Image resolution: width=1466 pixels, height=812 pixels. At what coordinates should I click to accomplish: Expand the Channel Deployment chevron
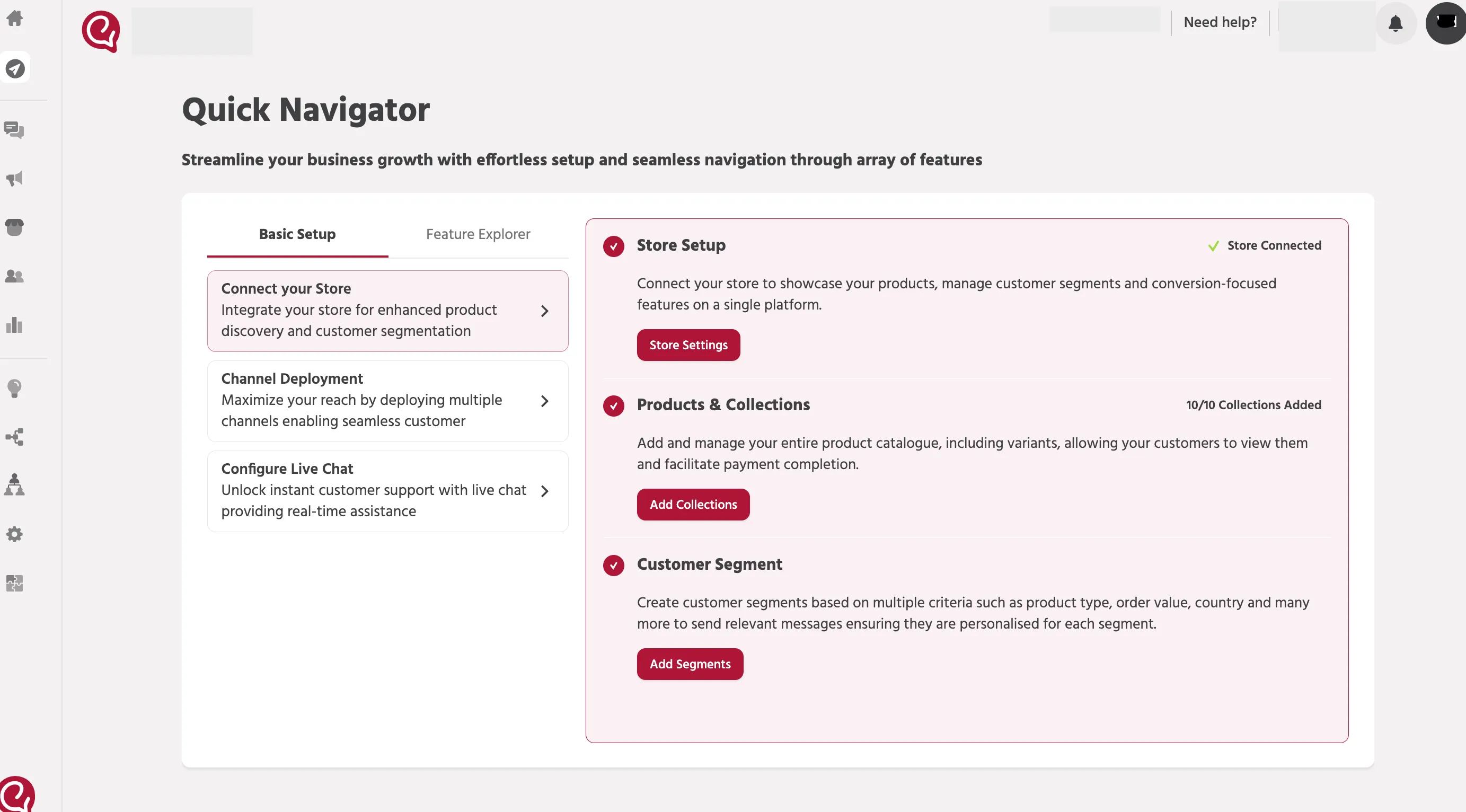coord(545,401)
